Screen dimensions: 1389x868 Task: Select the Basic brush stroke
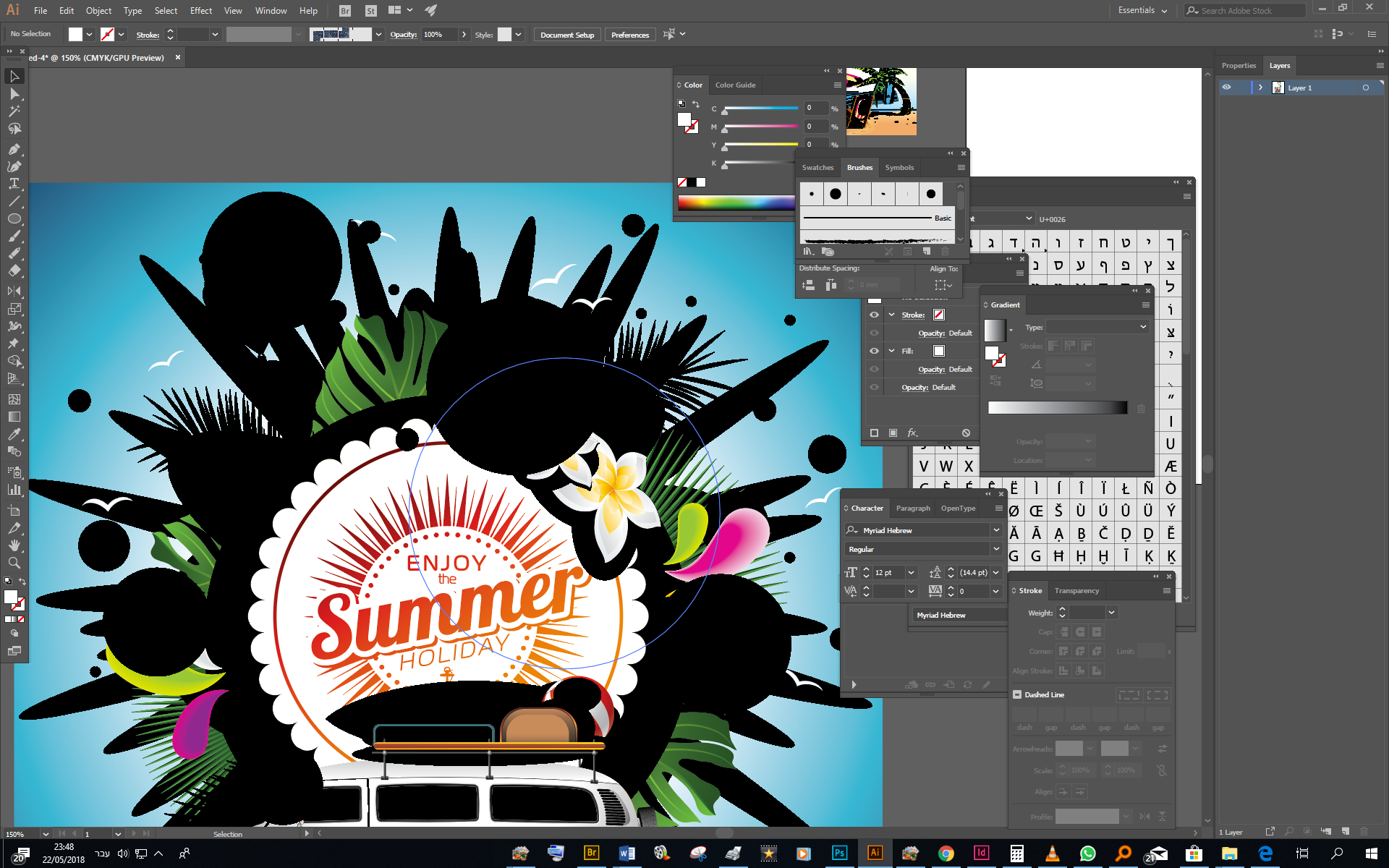878,218
